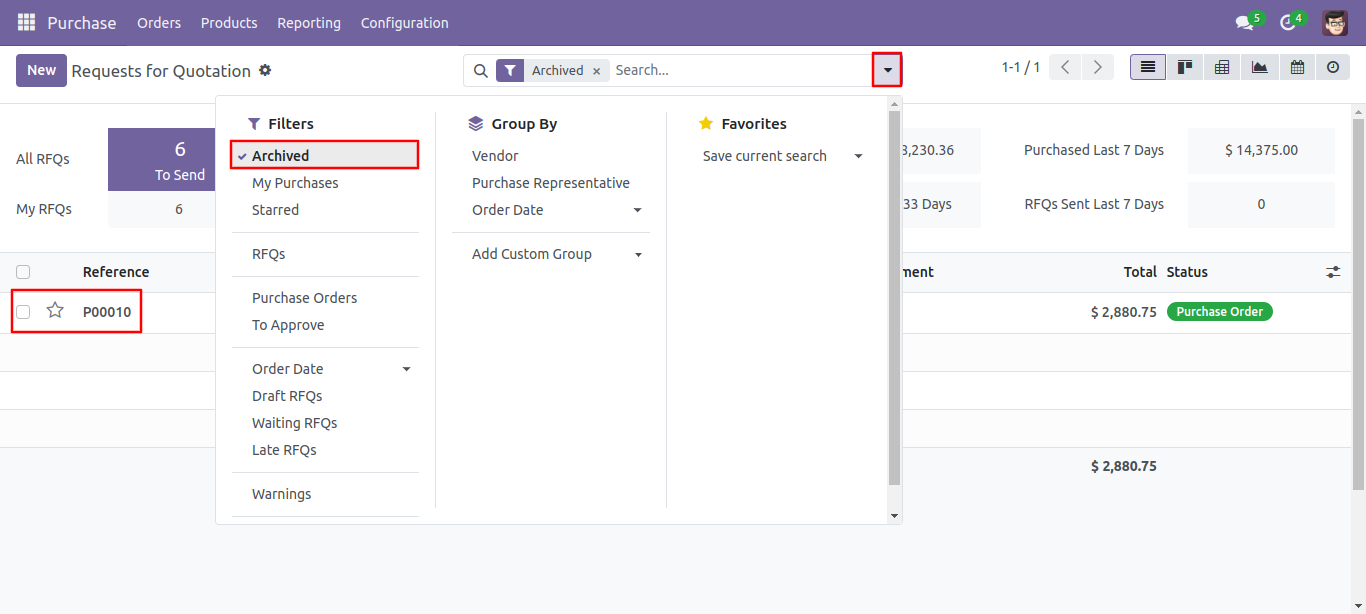The height and width of the screenshot is (614, 1366).
Task: Open the Products menu
Action: (x=229, y=22)
